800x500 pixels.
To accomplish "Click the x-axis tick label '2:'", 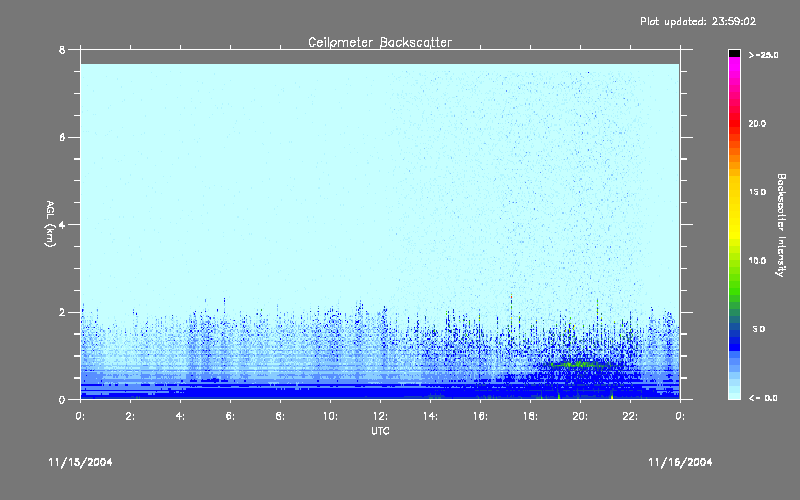I will (130, 416).
